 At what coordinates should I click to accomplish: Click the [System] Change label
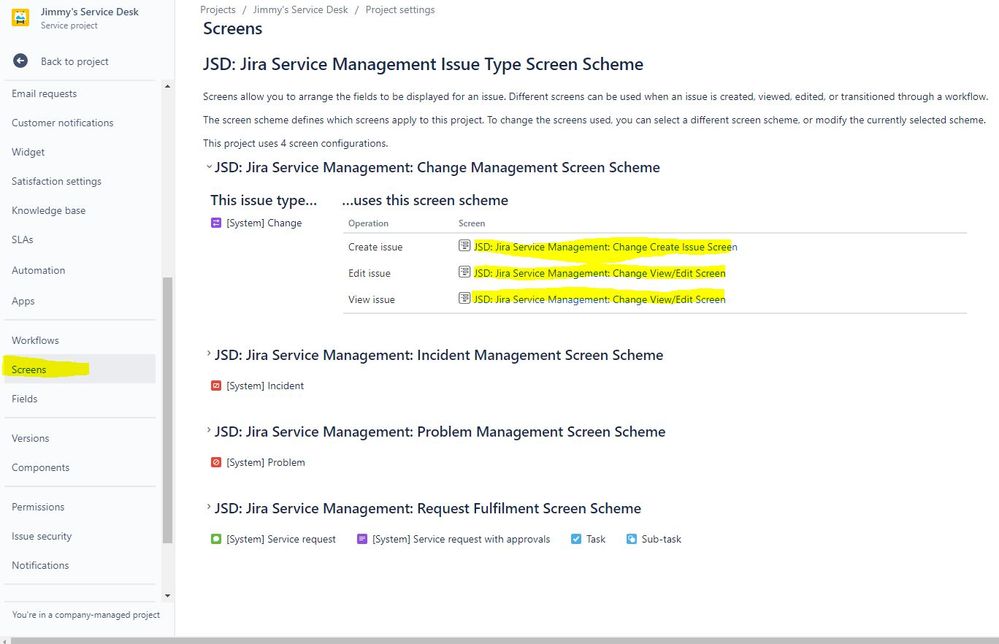click(264, 223)
